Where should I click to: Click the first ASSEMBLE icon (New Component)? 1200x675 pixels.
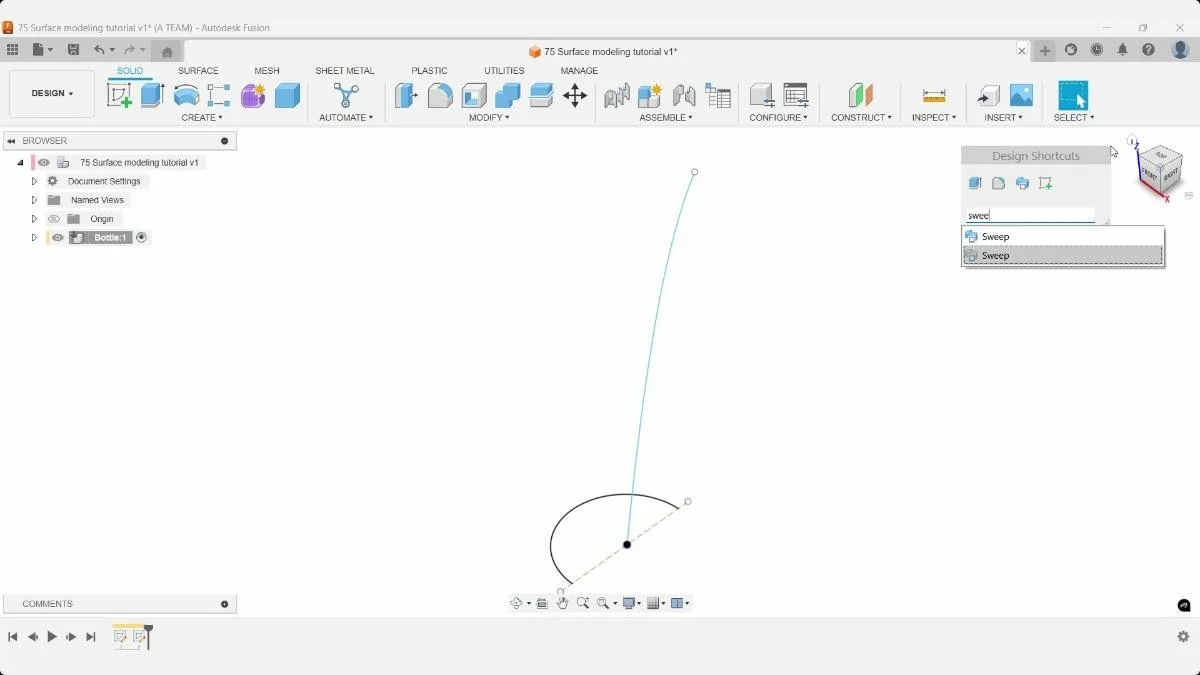[x=617, y=96]
